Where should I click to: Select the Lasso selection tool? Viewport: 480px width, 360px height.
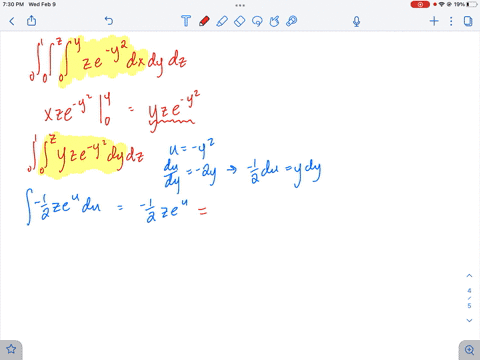[257, 21]
